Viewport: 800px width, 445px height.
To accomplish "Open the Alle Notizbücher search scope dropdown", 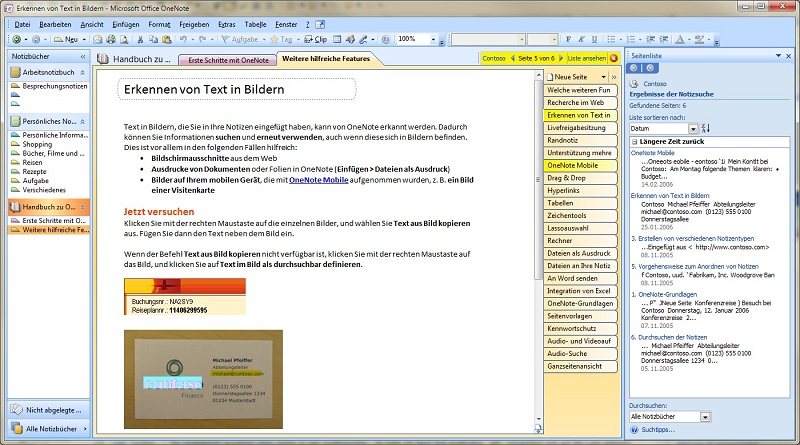I will point(705,417).
